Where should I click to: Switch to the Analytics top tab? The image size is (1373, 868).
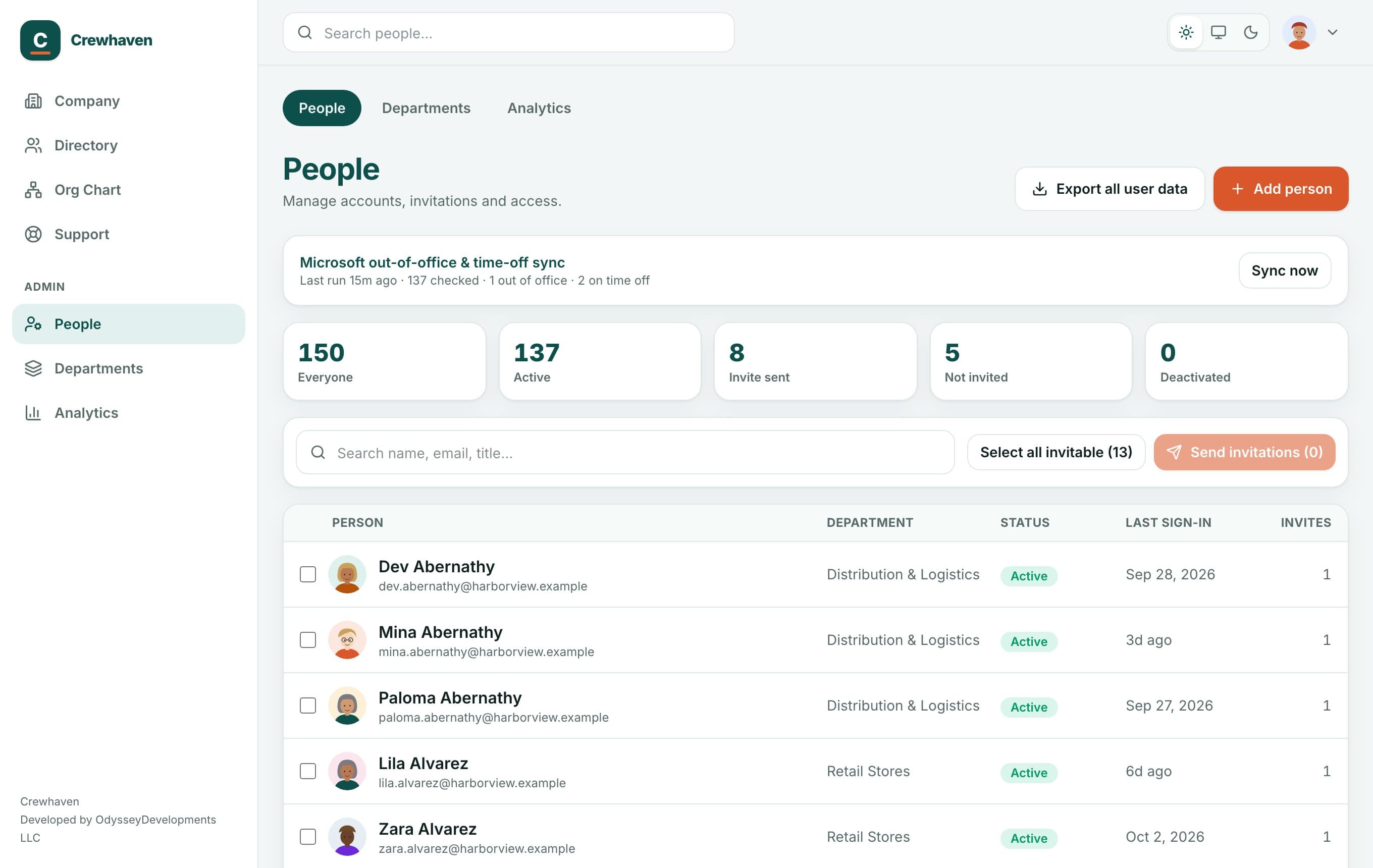point(539,107)
